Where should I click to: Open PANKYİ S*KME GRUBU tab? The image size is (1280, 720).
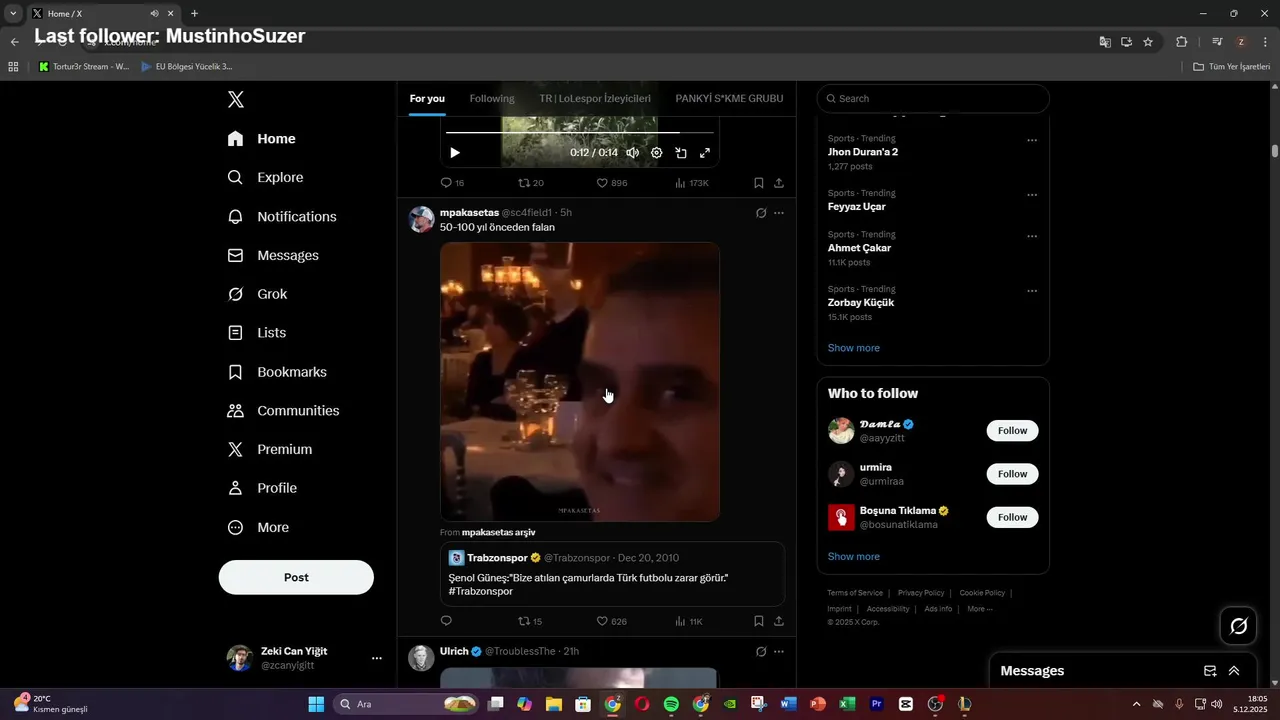[x=729, y=98]
